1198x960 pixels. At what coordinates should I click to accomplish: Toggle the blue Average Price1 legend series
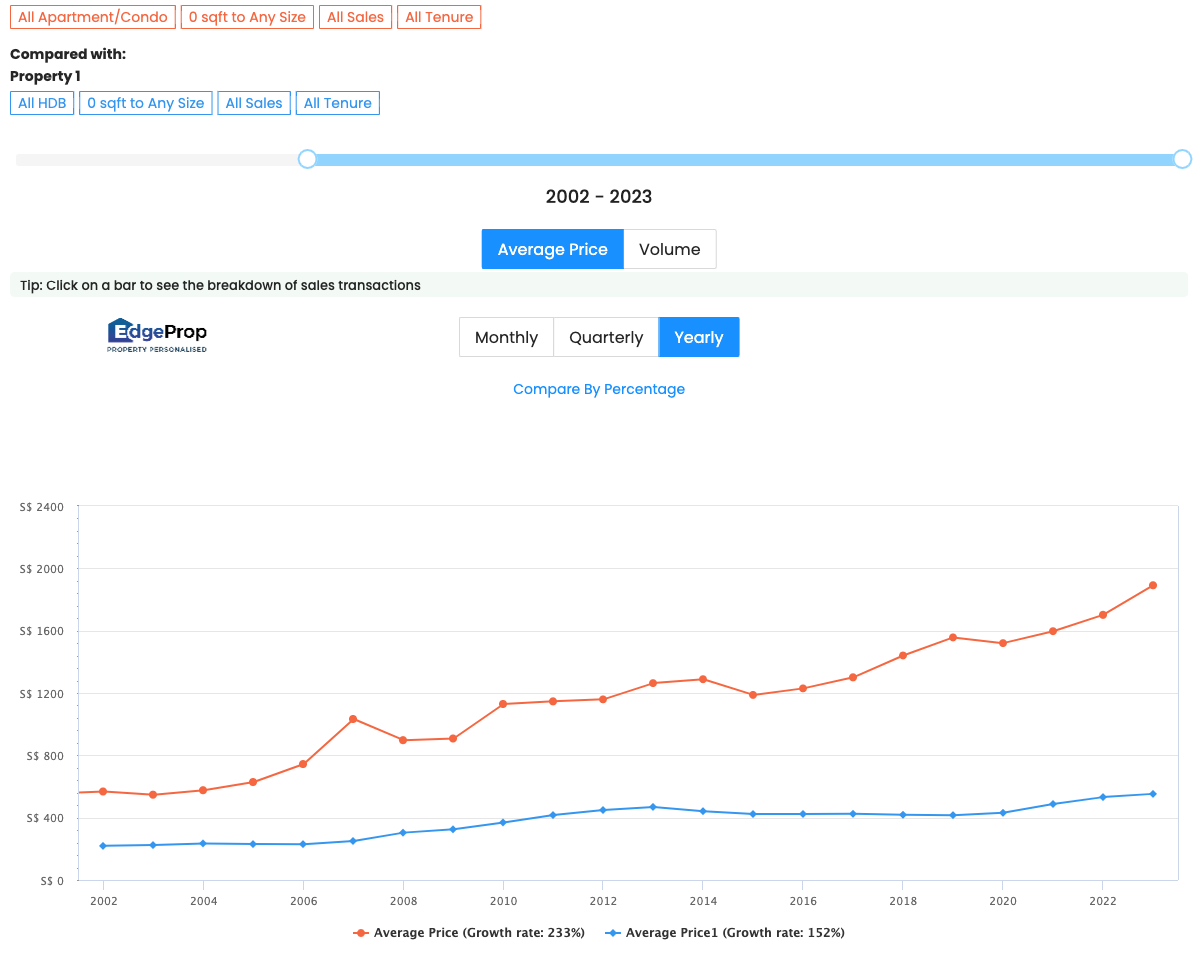(x=725, y=933)
